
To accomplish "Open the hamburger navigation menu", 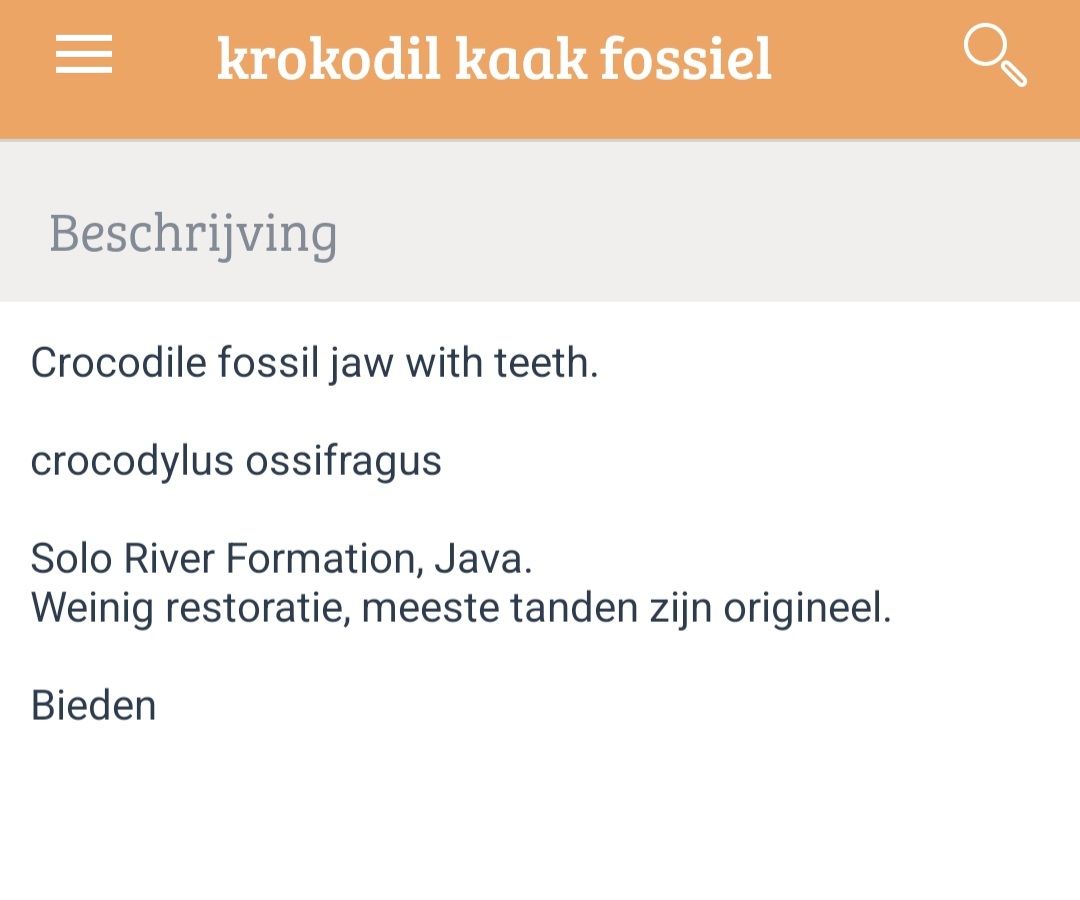I will [x=84, y=56].
